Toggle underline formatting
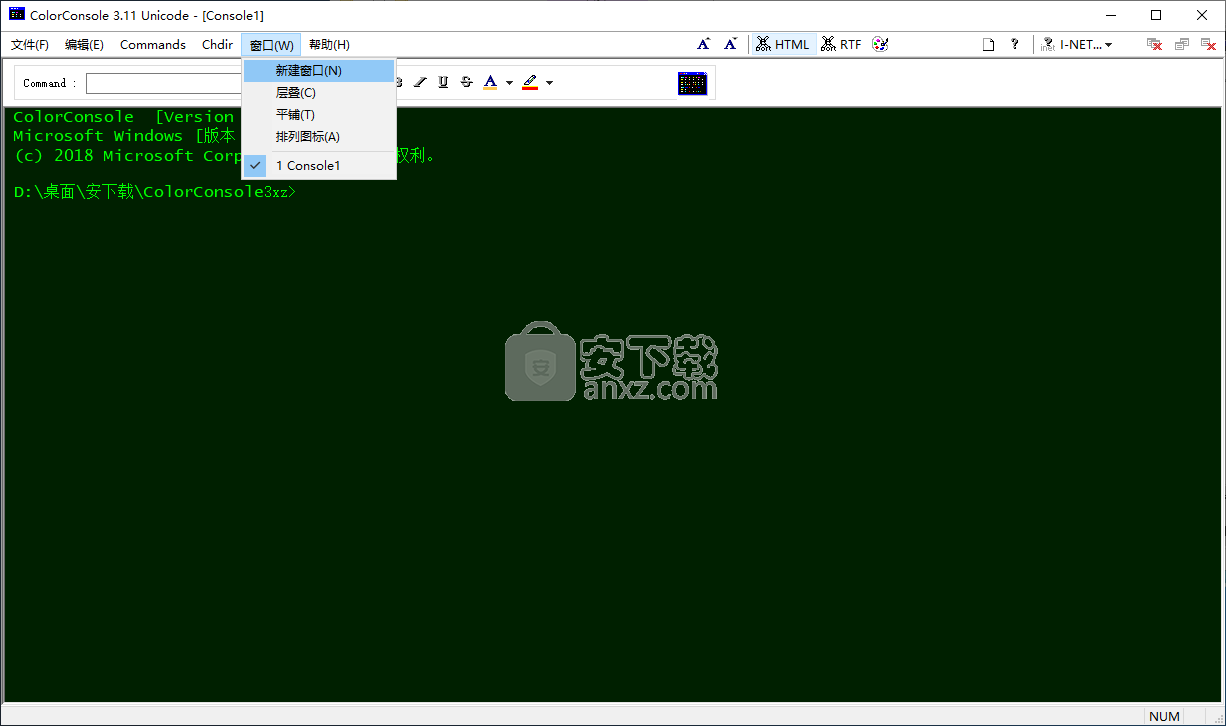1226x726 pixels. (x=443, y=82)
